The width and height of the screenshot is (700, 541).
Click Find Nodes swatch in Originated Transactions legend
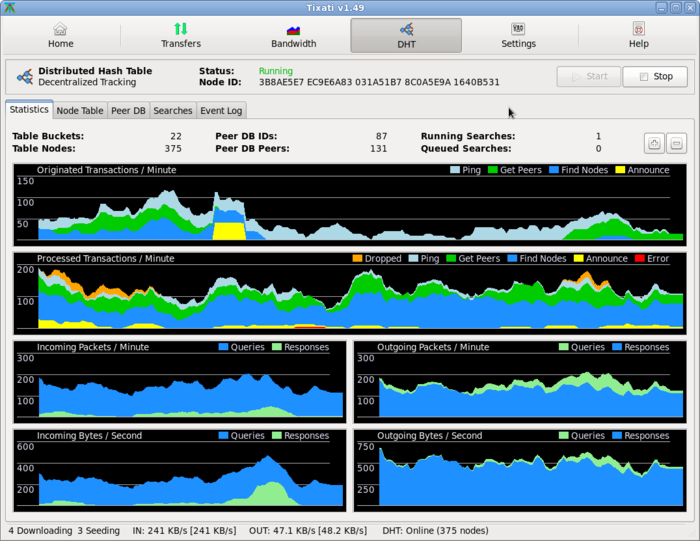(x=554, y=170)
